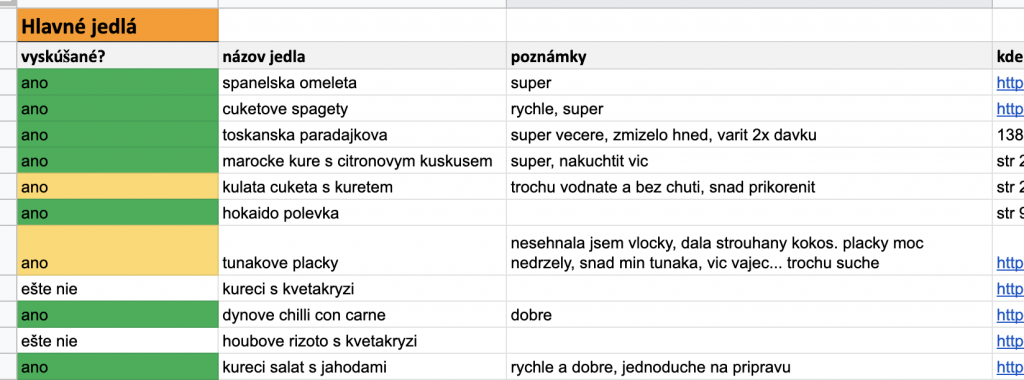This screenshot has width=1024, height=380.
Task: Click the note starting "nesehnala jsem vlocky"
Action: tap(748, 251)
